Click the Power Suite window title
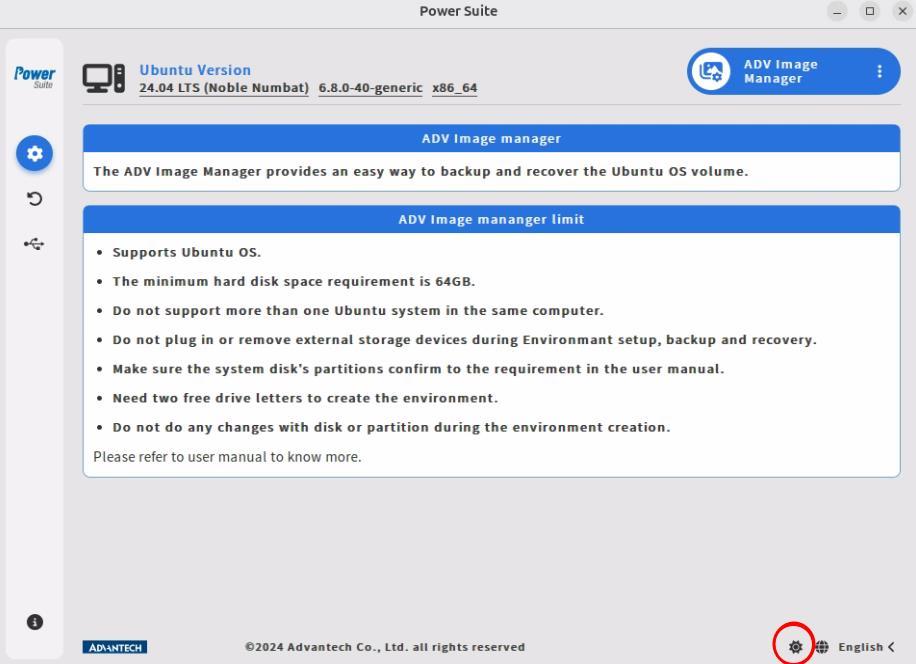Image resolution: width=916 pixels, height=664 pixels. pos(459,11)
